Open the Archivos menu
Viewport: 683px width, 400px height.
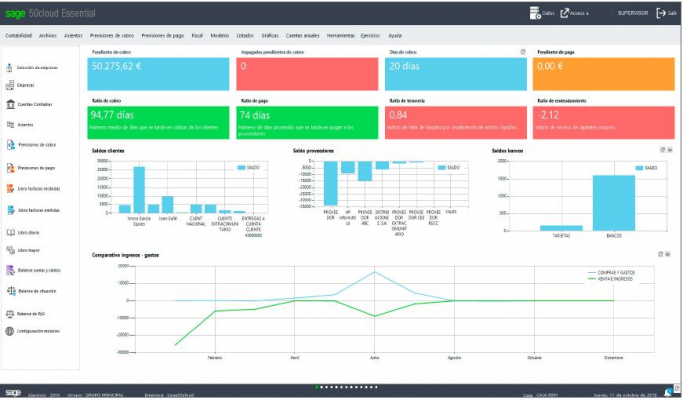point(48,36)
